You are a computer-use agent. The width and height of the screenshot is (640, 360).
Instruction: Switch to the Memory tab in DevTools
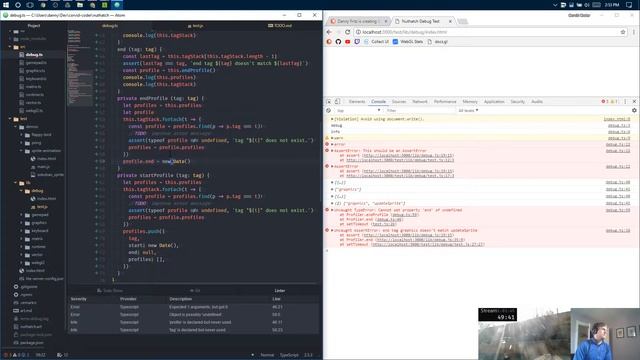coord(470,101)
